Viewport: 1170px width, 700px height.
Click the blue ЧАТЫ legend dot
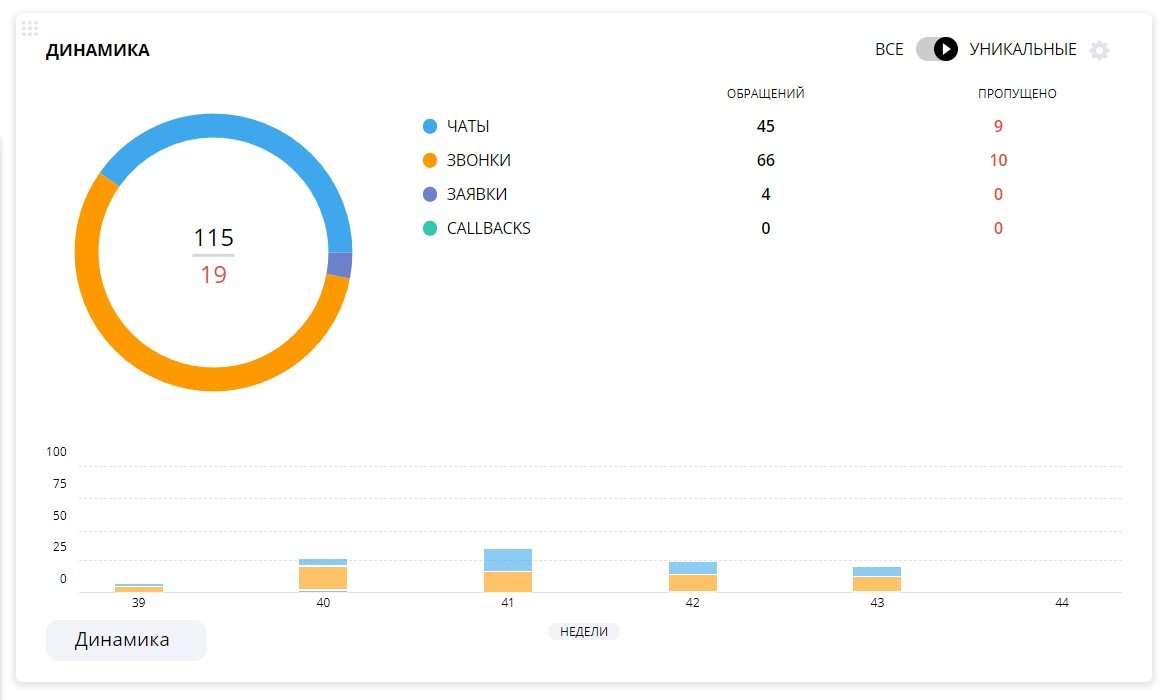[x=430, y=126]
